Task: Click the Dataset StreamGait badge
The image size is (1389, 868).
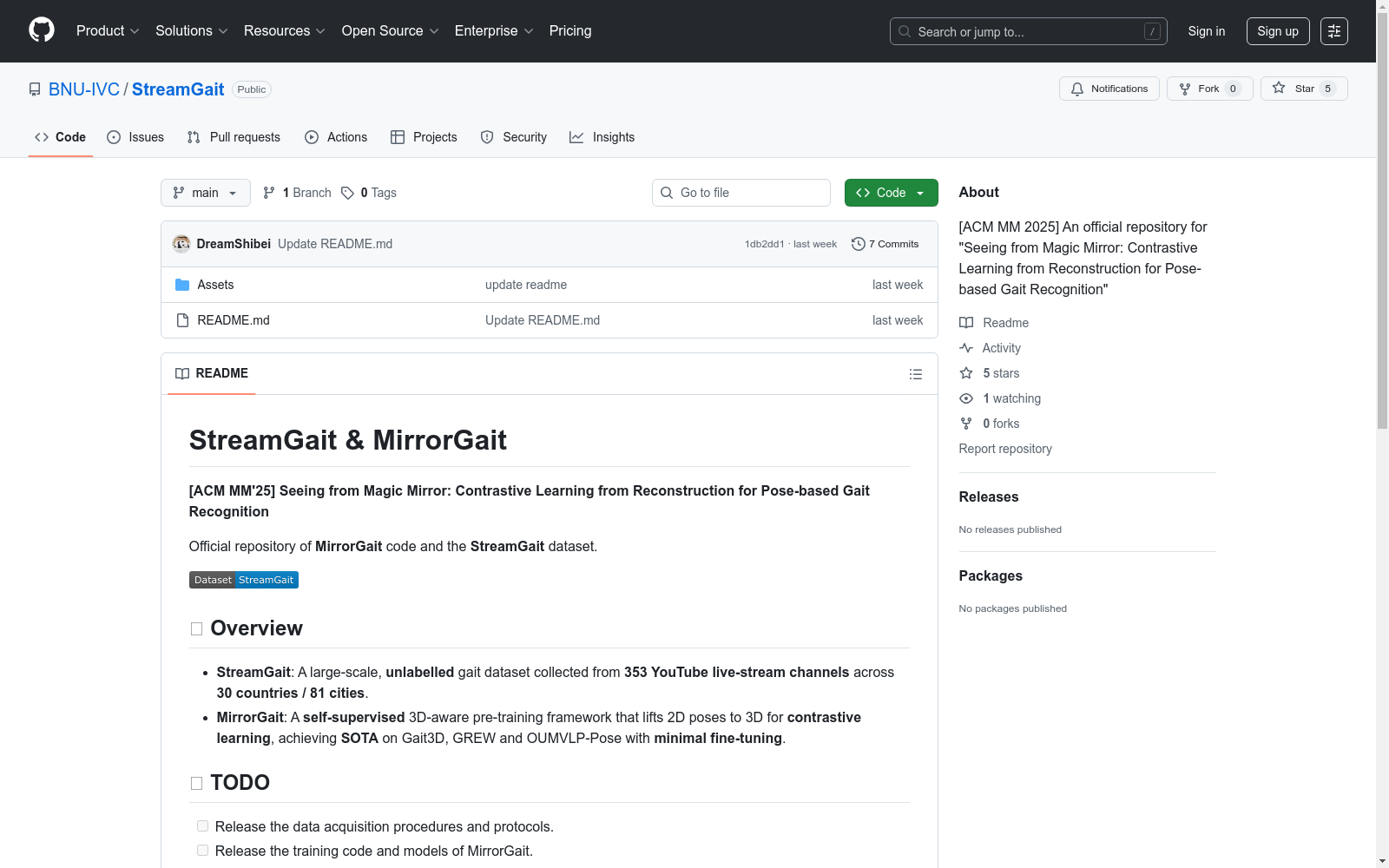Action: pos(244,580)
